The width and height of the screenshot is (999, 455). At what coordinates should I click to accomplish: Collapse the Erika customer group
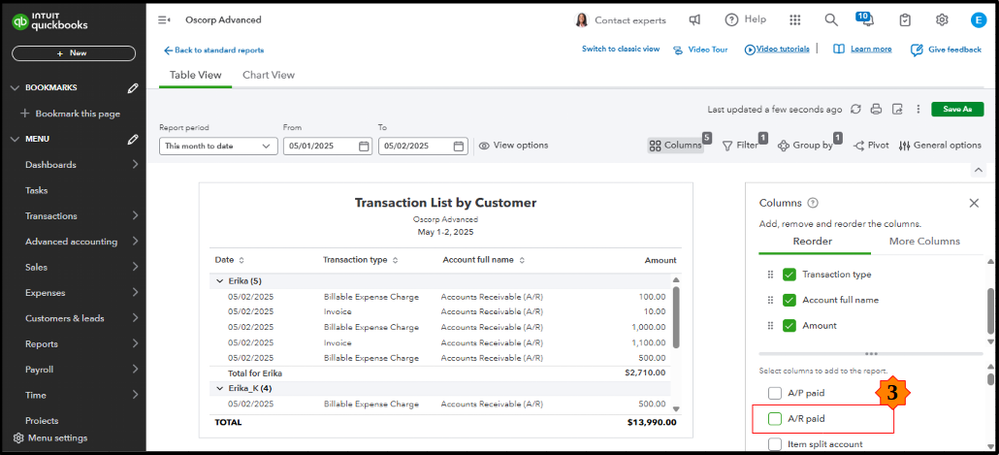tap(220, 281)
